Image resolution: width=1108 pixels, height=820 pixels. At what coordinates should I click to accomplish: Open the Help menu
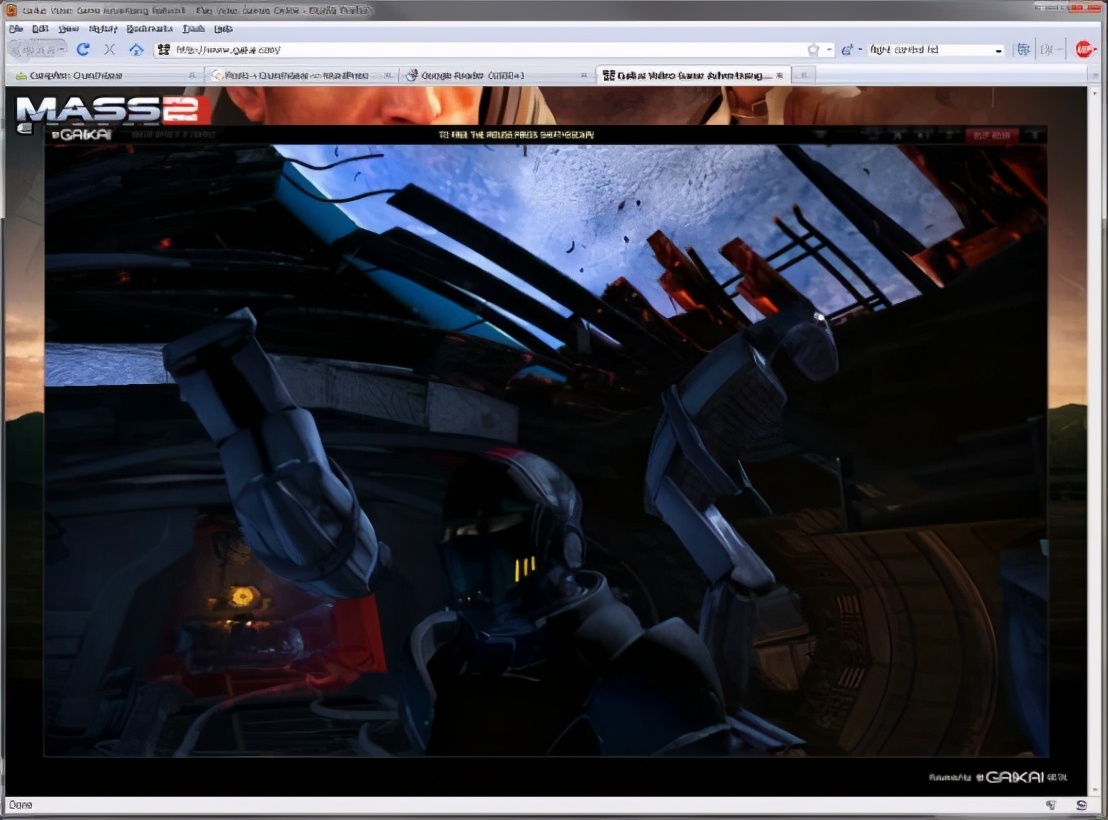pyautogui.click(x=223, y=29)
